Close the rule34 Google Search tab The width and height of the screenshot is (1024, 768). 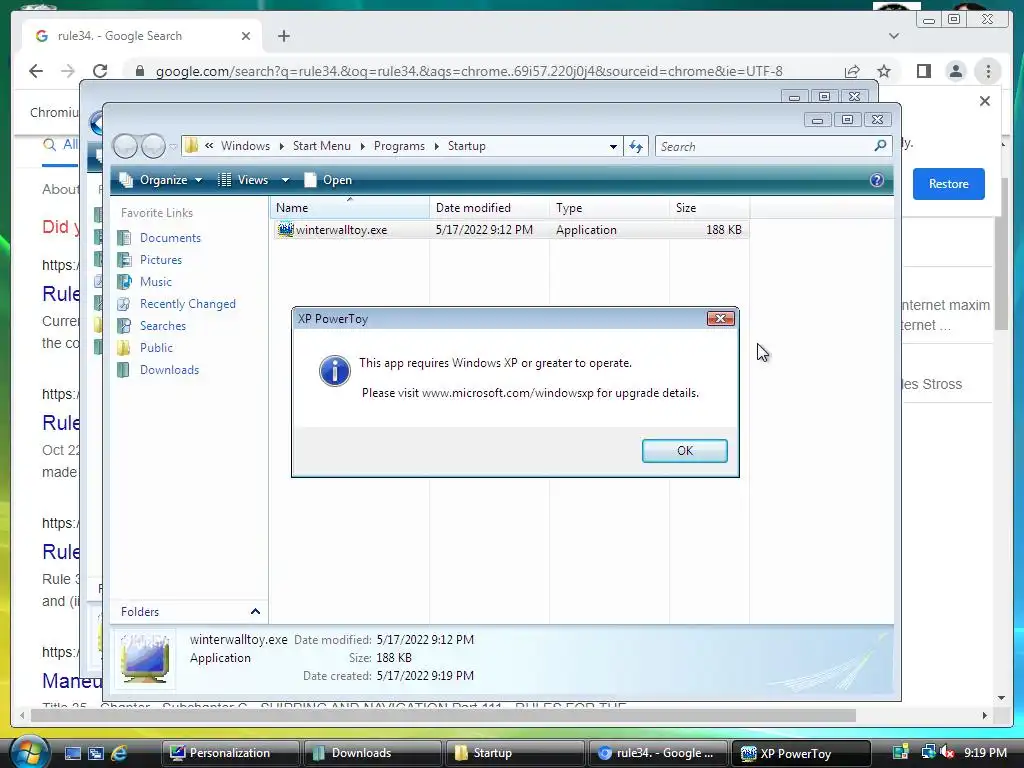click(246, 36)
